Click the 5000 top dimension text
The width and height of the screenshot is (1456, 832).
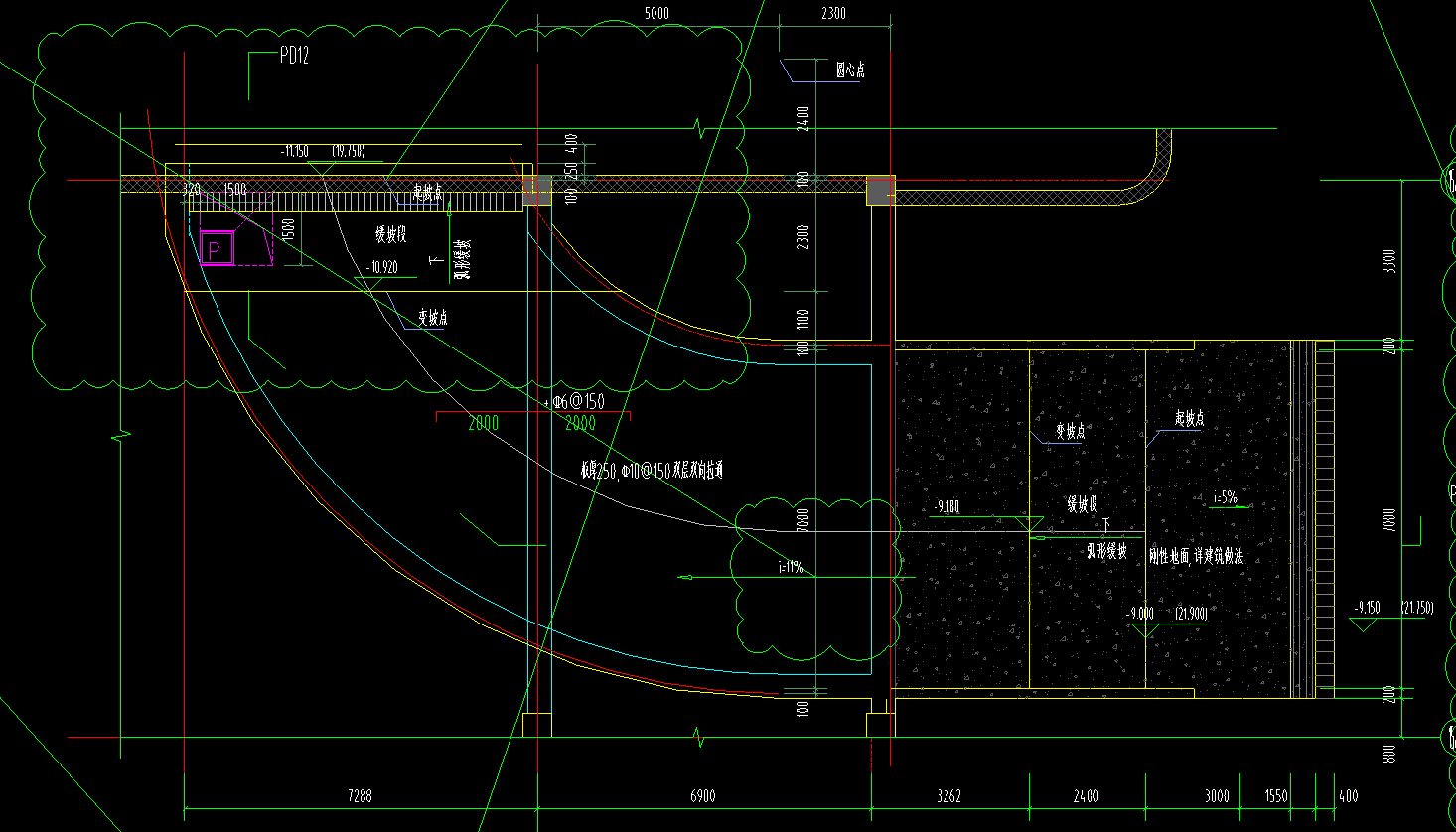tap(656, 14)
